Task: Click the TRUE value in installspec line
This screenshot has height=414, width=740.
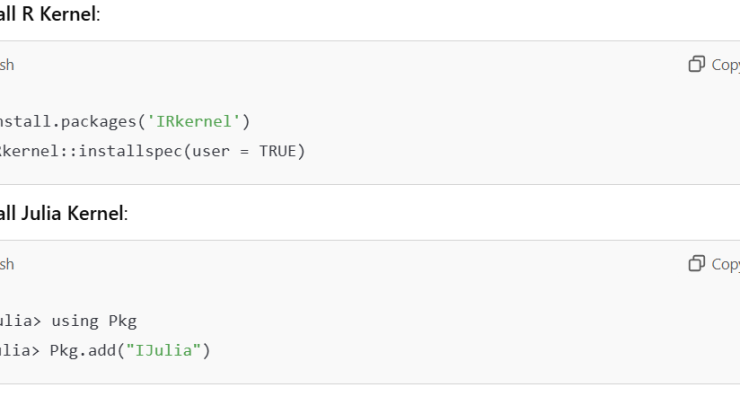Action: click(278, 151)
